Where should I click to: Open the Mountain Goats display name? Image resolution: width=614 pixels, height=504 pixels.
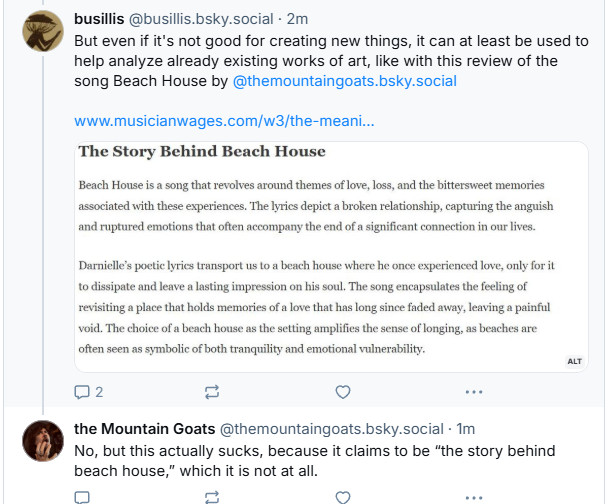tap(144, 429)
